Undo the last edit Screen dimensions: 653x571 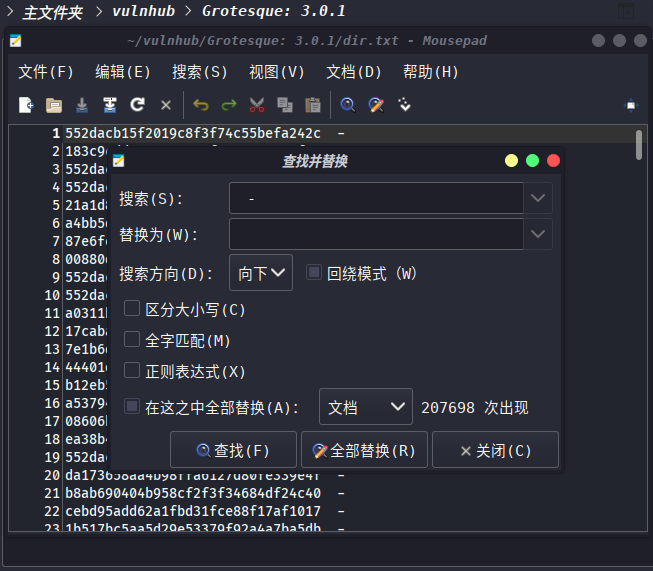[201, 105]
